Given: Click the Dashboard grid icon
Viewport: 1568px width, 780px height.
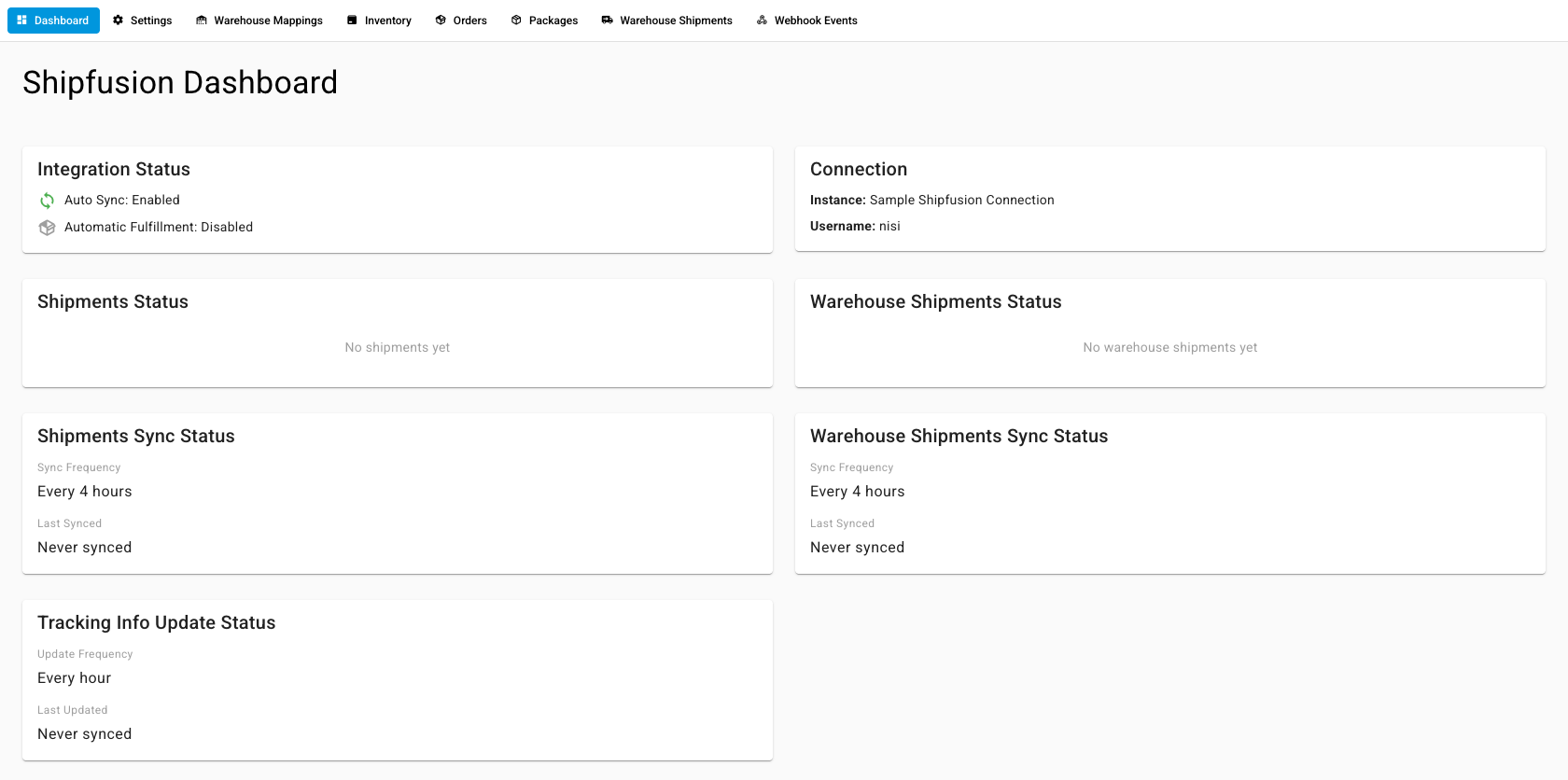Looking at the screenshot, I should click(22, 20).
